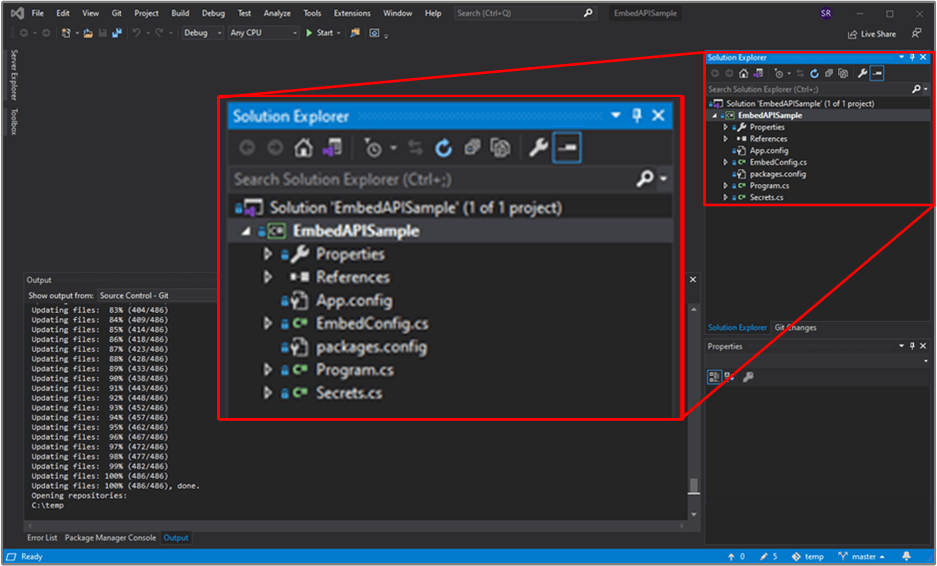The image size is (937, 566).
Task: Open the Debug configuration dropdown
Action: point(203,33)
